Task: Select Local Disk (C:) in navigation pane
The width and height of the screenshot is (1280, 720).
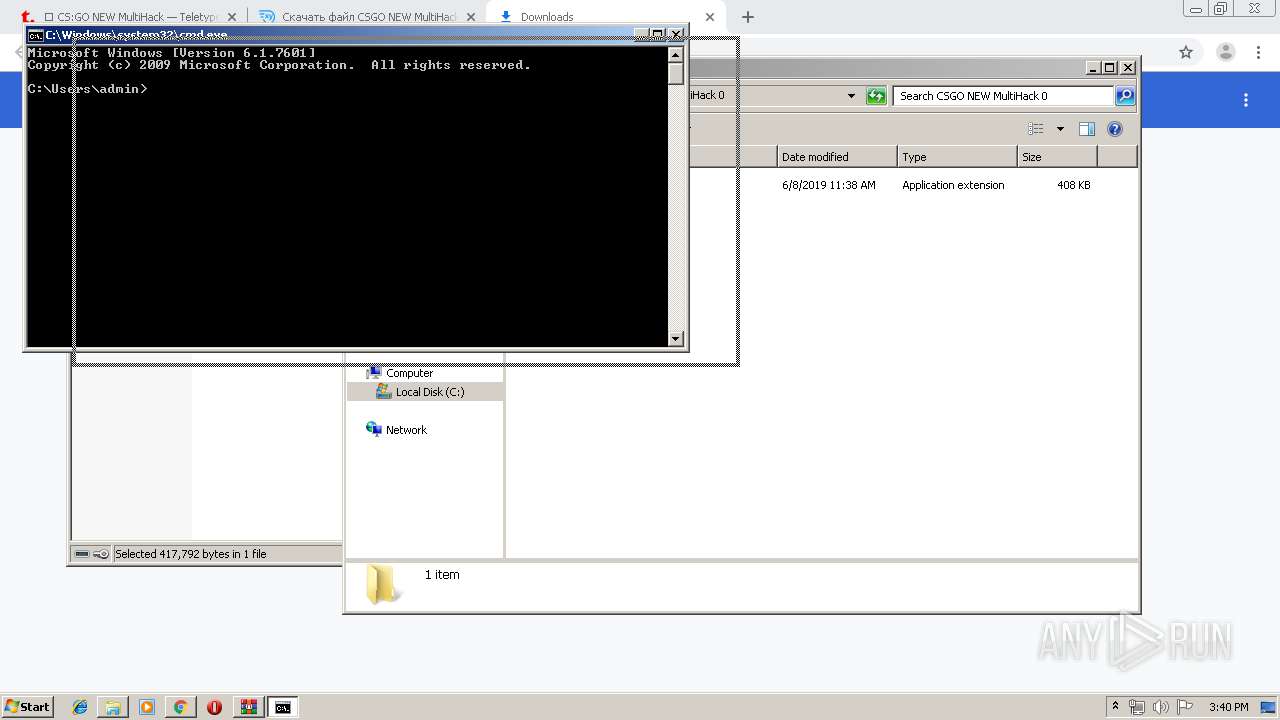Action: (429, 392)
